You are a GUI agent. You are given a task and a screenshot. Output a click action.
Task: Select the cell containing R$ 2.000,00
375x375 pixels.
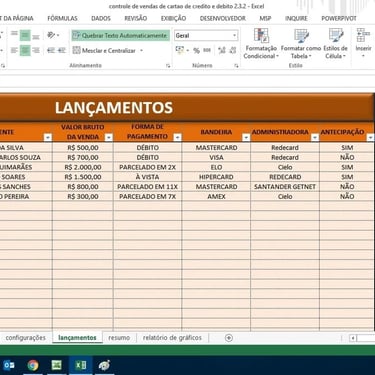pos(83,167)
